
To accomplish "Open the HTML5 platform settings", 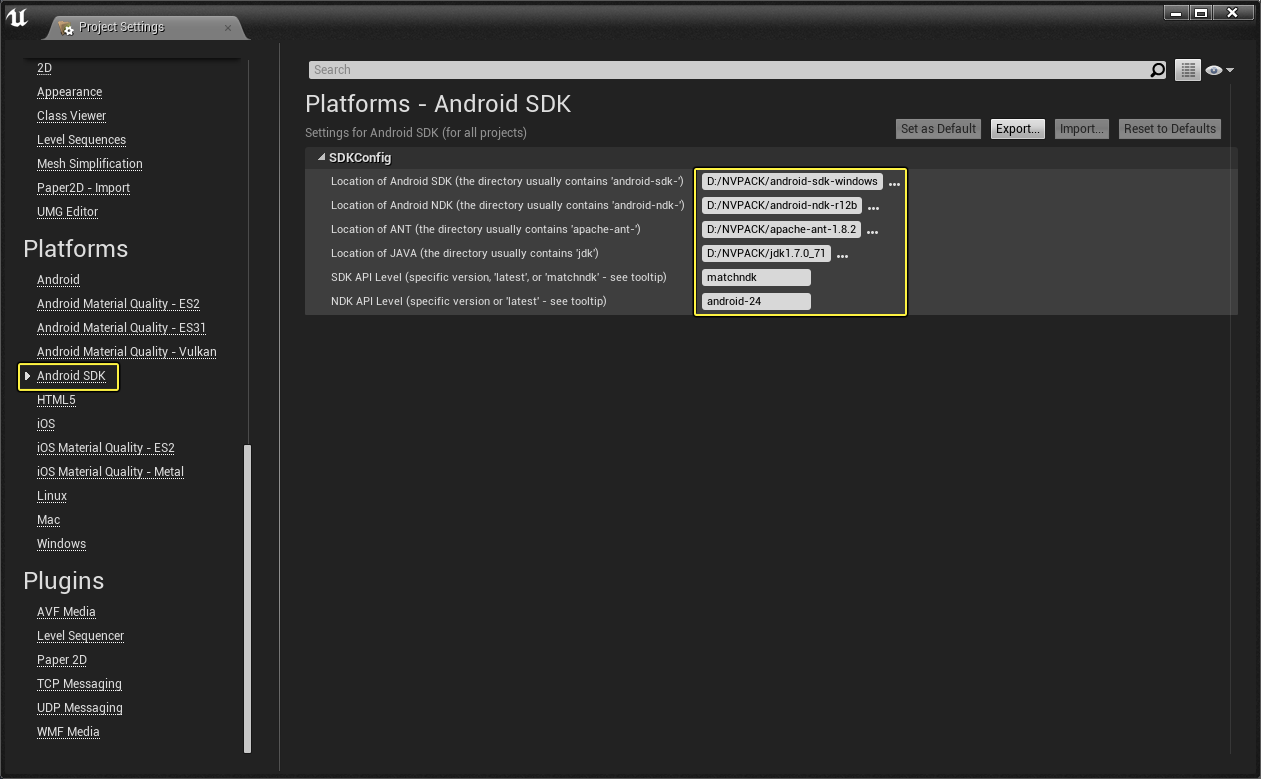I will (56, 400).
